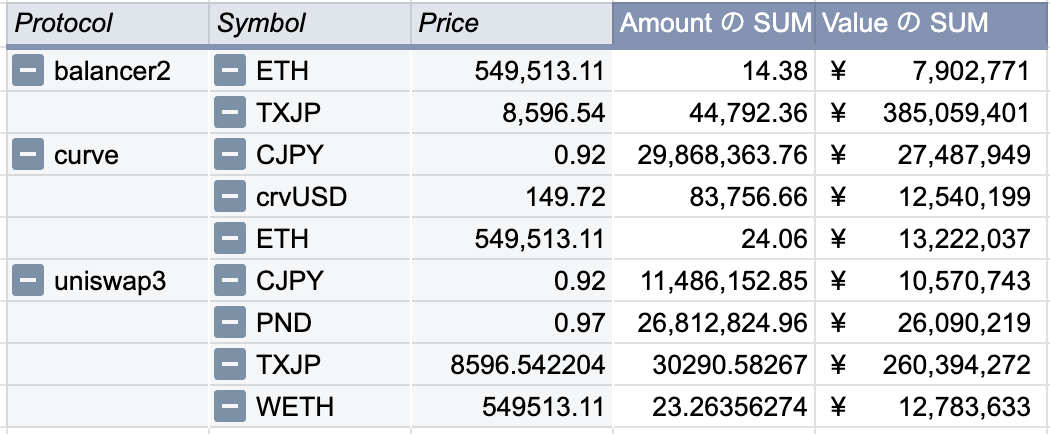This screenshot has width=1050, height=434.
Task: Click minus icon beside ETH under balancer2
Action: click(231, 72)
